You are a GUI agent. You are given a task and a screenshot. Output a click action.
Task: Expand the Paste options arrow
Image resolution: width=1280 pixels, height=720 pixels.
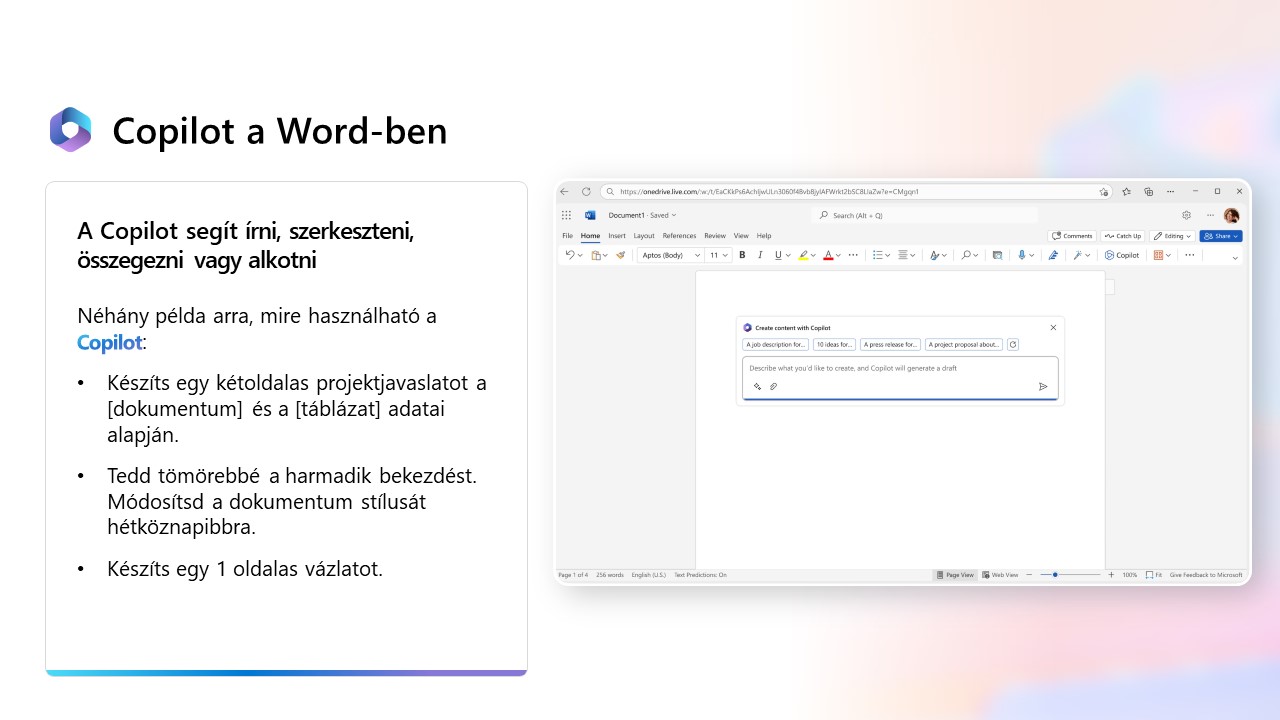tap(605, 255)
